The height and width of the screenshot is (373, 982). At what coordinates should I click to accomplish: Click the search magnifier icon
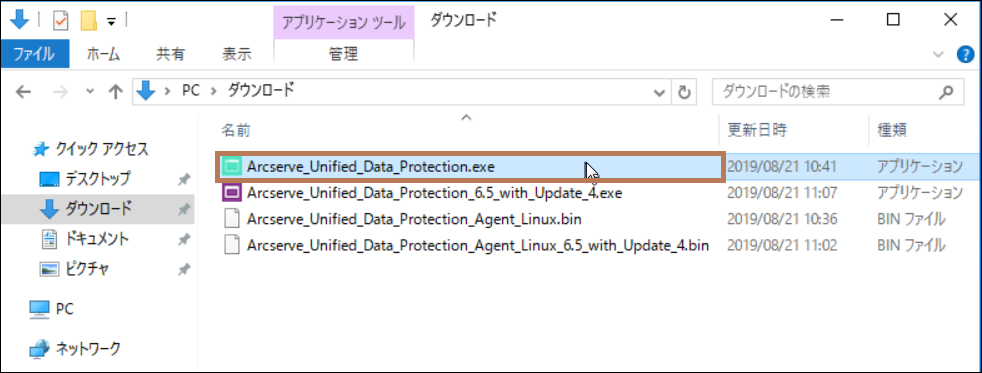point(946,93)
